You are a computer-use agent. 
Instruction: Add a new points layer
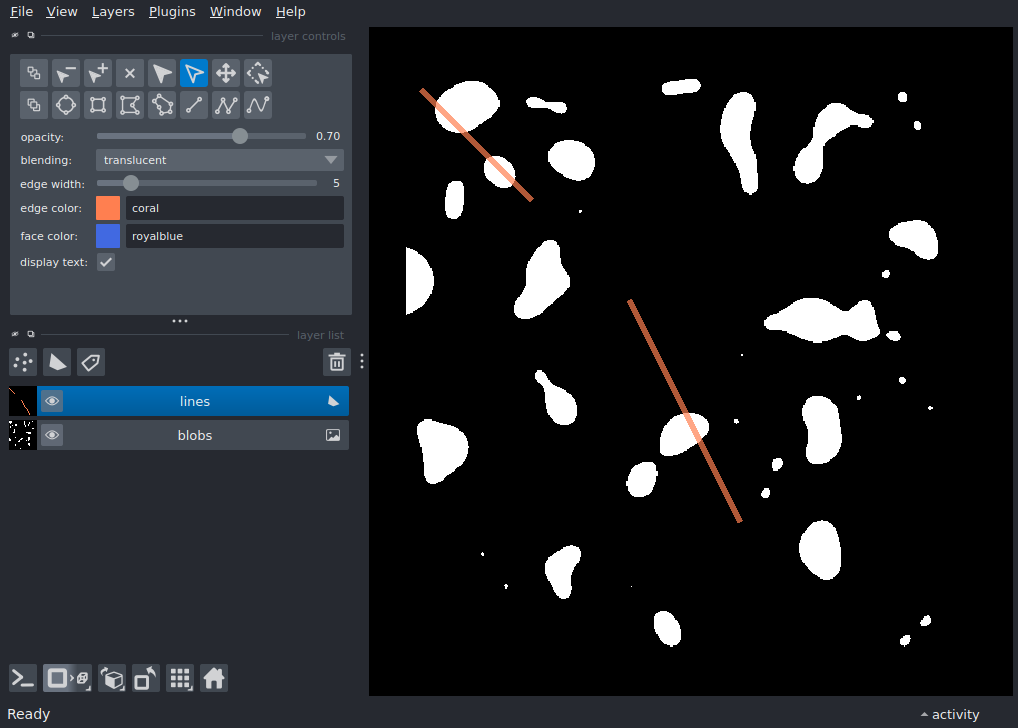(x=22, y=362)
